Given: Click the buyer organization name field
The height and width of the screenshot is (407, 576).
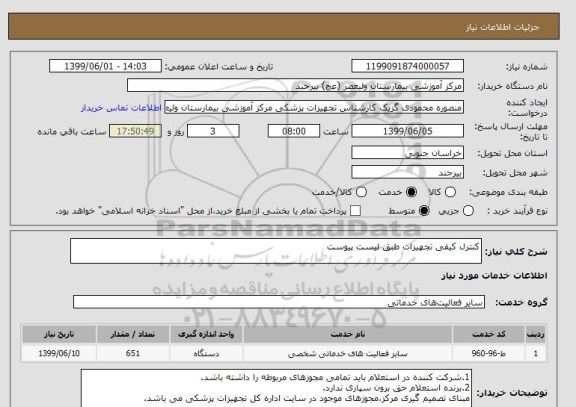Looking at the screenshot, I should click(295, 86).
